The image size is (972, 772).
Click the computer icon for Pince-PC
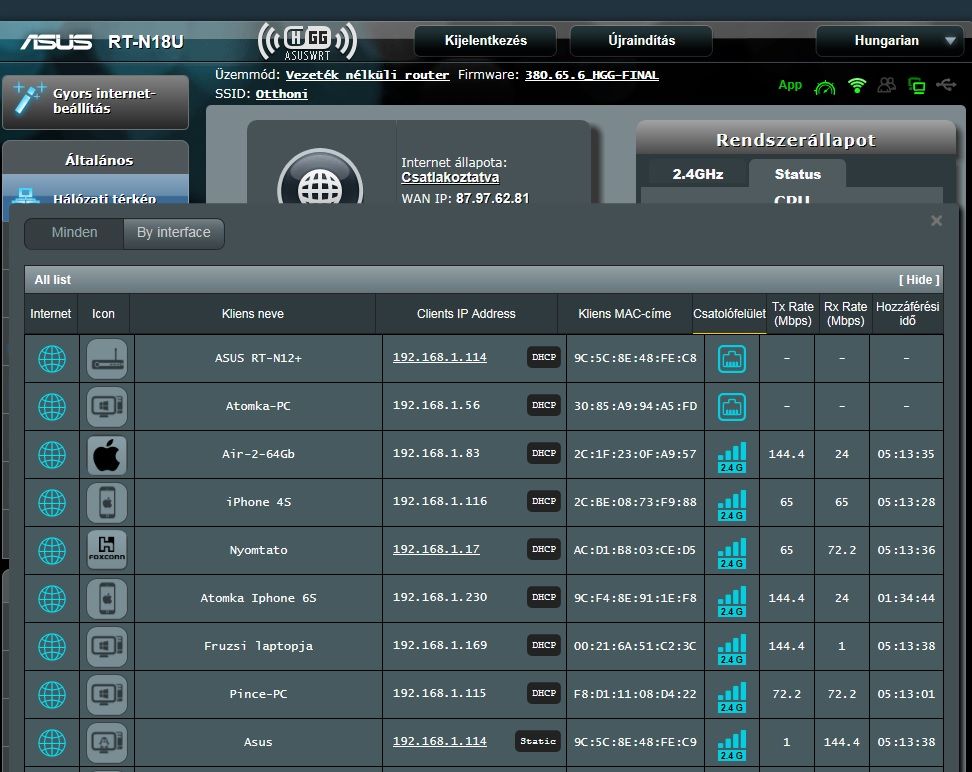point(107,694)
